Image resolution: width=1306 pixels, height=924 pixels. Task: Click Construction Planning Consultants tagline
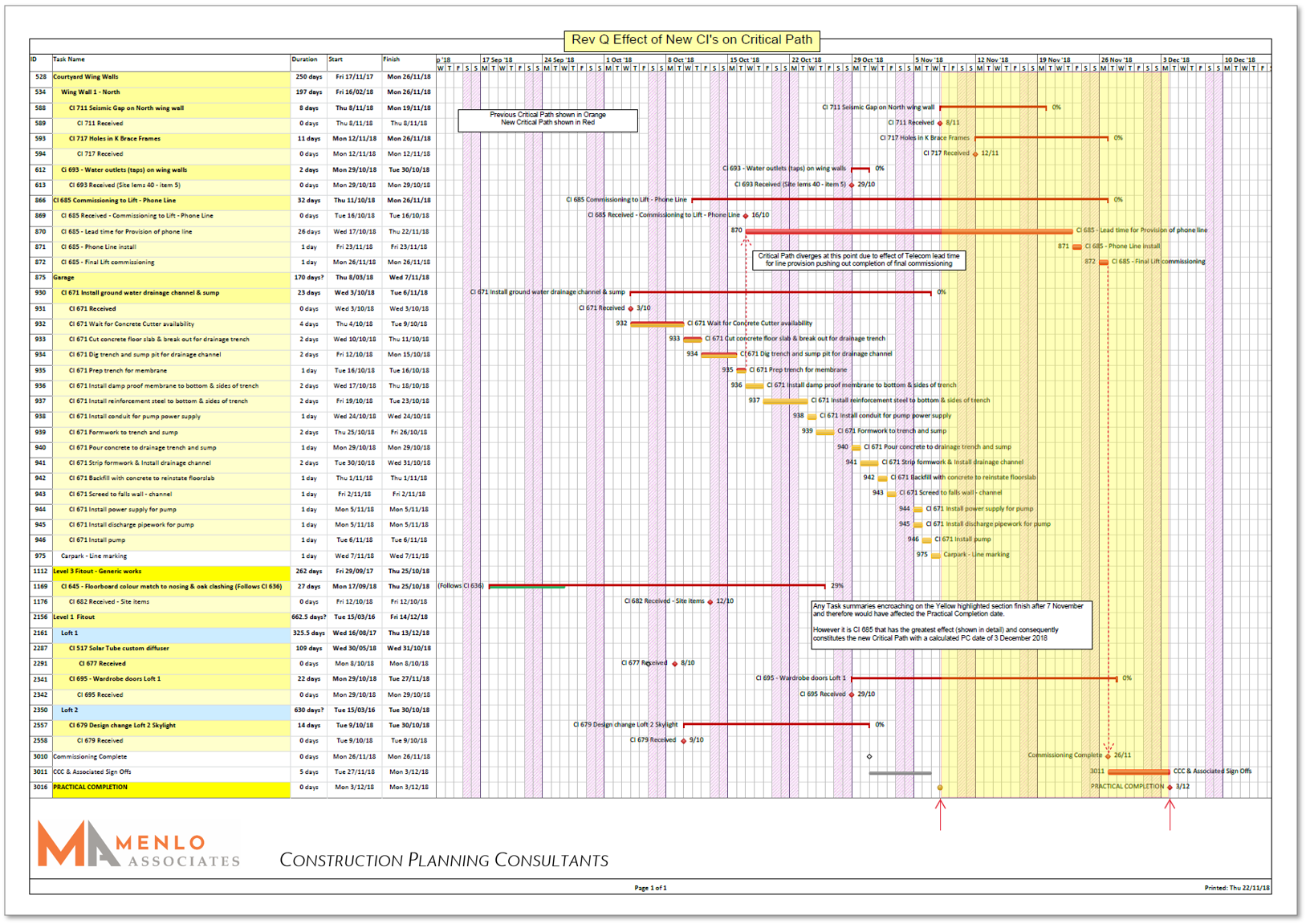click(444, 861)
